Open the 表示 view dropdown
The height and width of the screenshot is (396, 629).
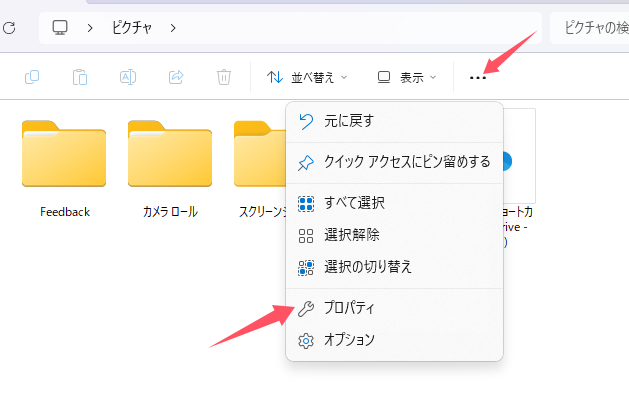tap(407, 77)
